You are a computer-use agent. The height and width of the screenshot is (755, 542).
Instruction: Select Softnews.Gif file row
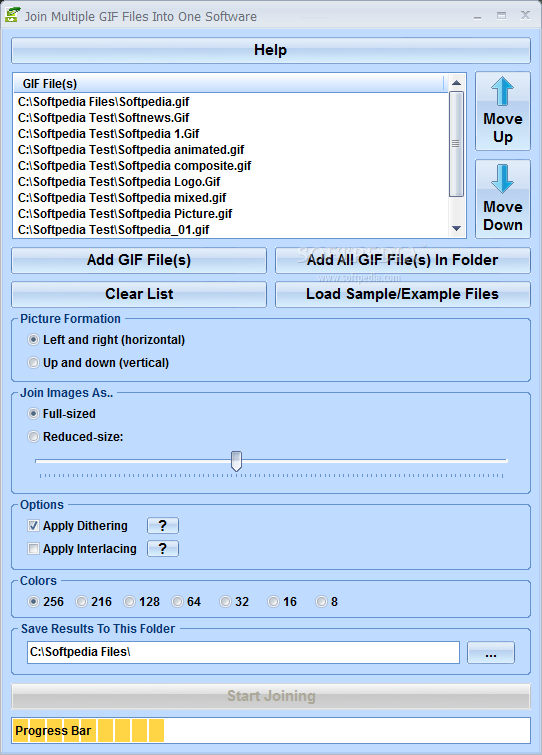point(231,118)
